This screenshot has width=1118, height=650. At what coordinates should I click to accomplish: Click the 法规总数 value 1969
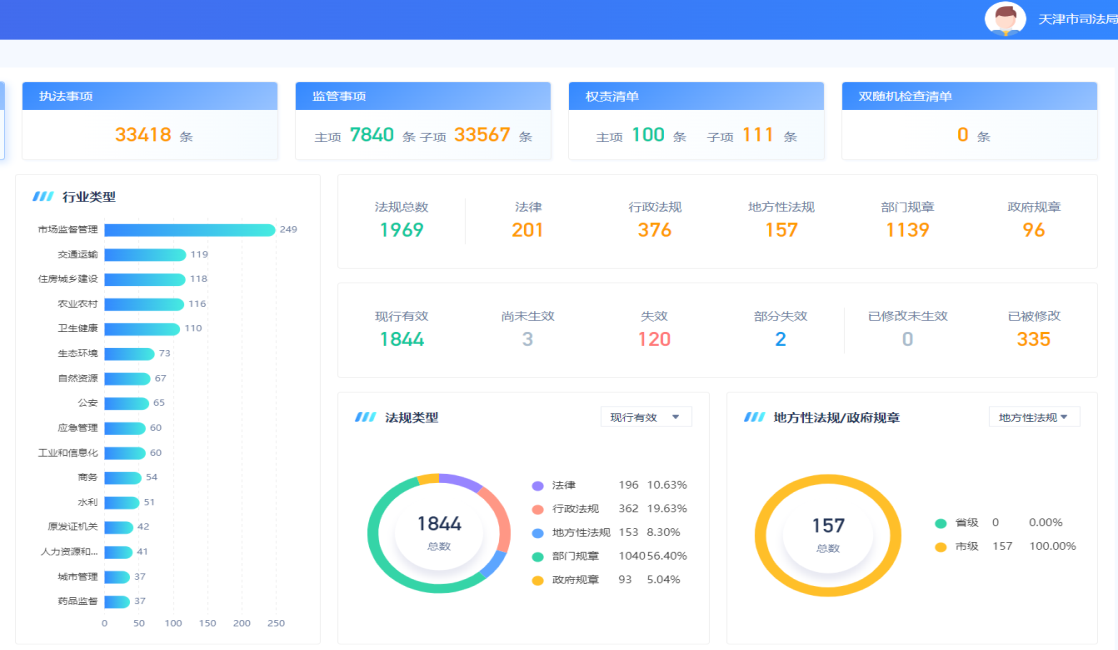[401, 230]
